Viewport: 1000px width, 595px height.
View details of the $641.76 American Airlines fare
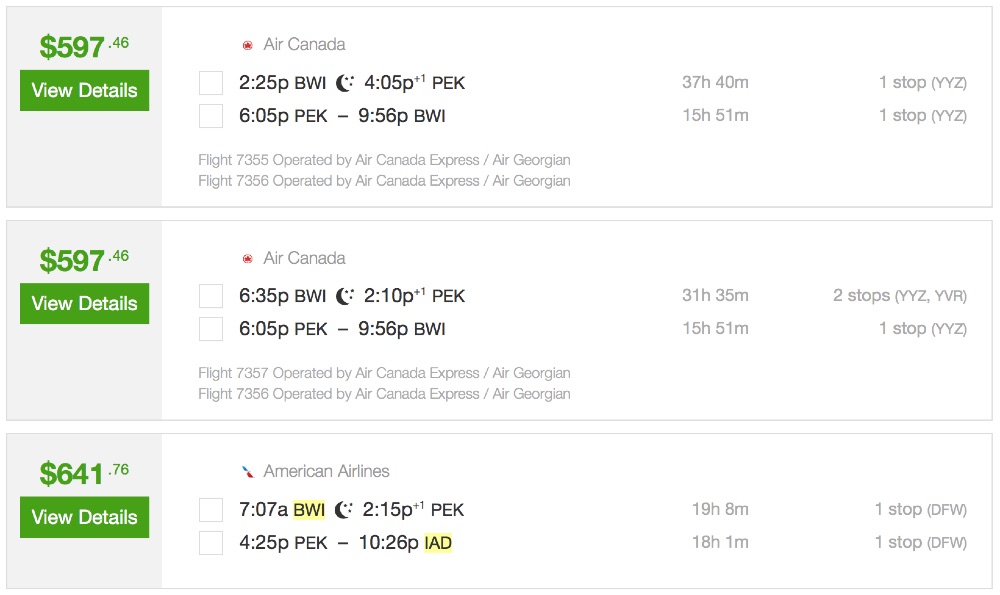(84, 517)
